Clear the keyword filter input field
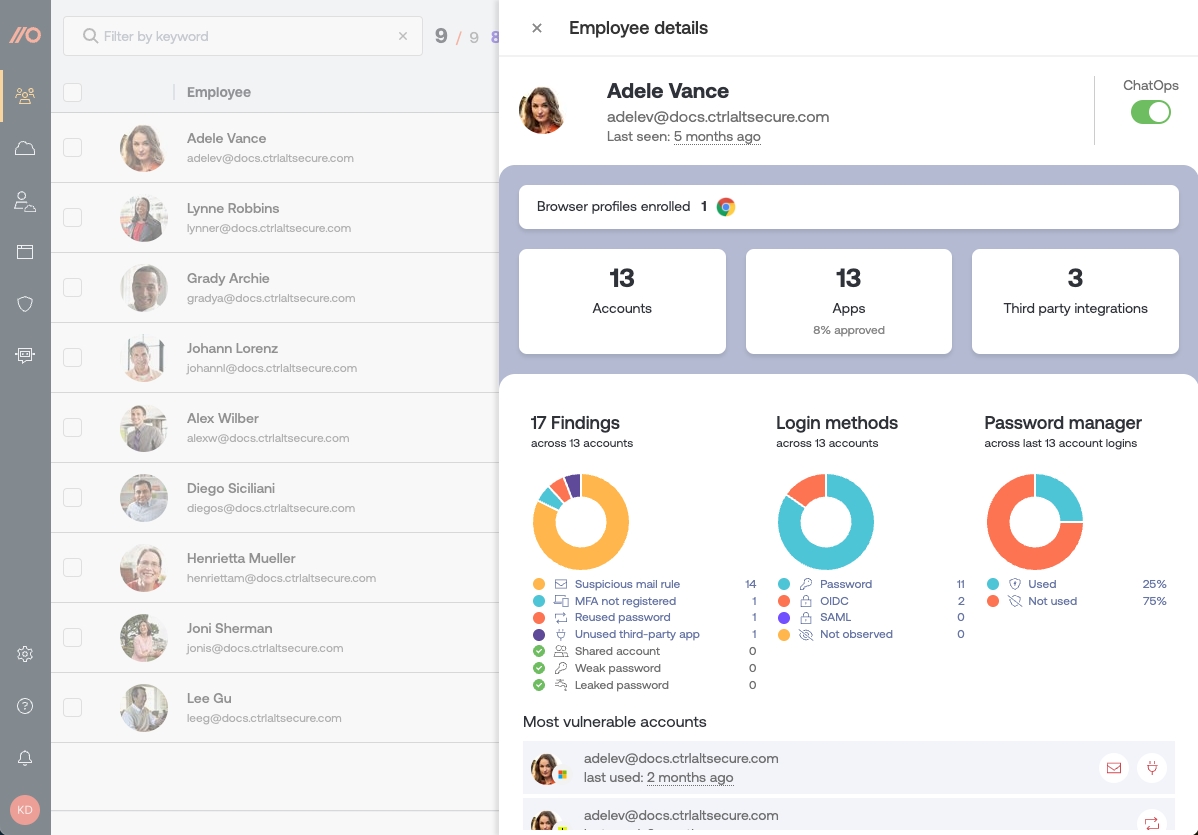The height and width of the screenshot is (835, 1198). coord(403,35)
